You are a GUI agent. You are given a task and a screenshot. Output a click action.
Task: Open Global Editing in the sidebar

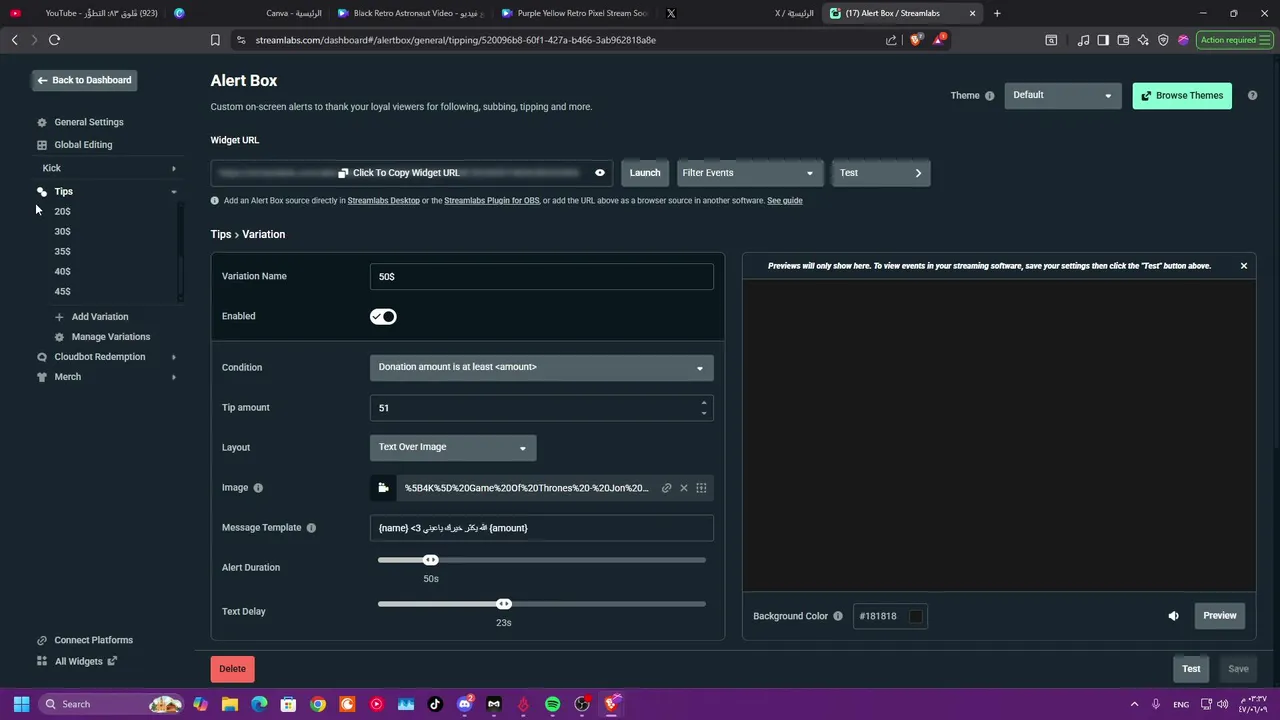click(x=83, y=145)
